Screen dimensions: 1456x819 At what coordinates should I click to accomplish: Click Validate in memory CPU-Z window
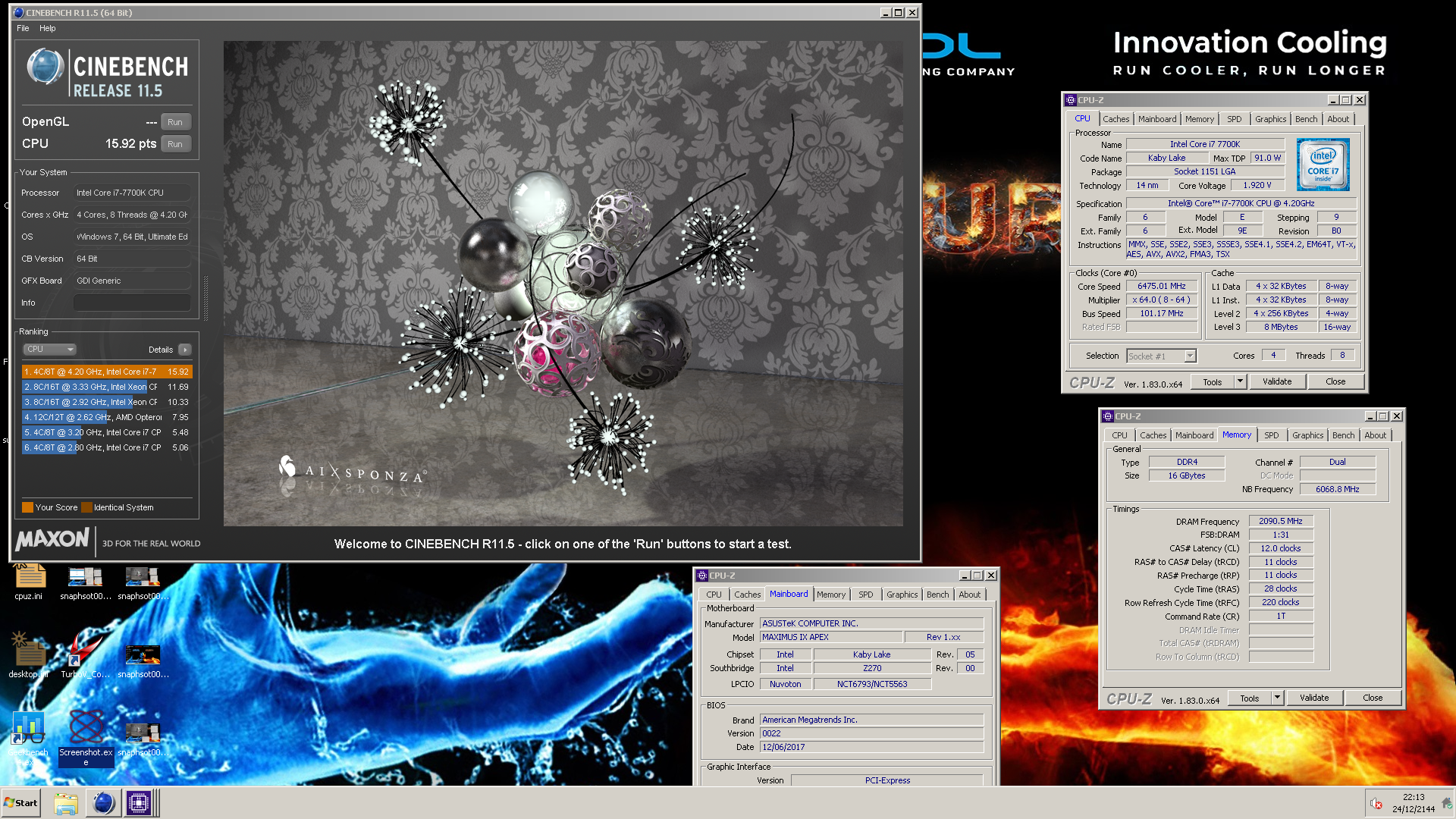[1314, 698]
